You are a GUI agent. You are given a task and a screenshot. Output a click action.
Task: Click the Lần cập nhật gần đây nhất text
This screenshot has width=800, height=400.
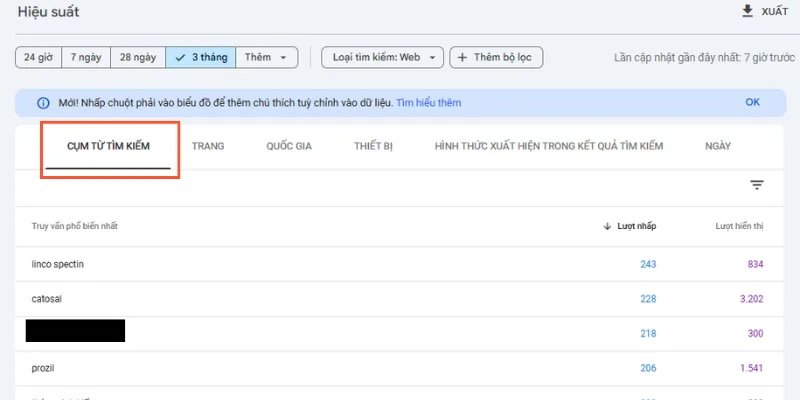(x=705, y=57)
